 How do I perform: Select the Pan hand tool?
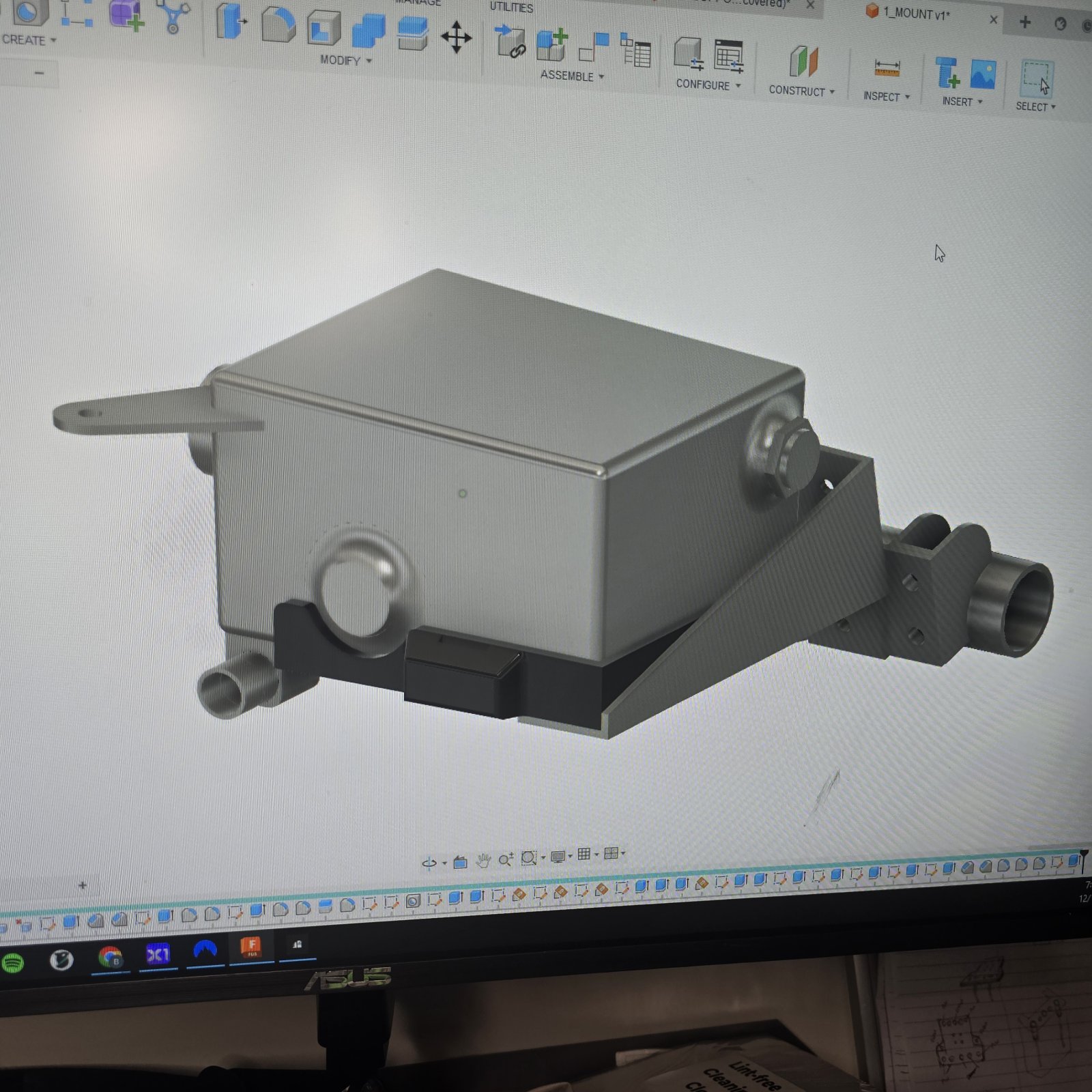click(483, 860)
